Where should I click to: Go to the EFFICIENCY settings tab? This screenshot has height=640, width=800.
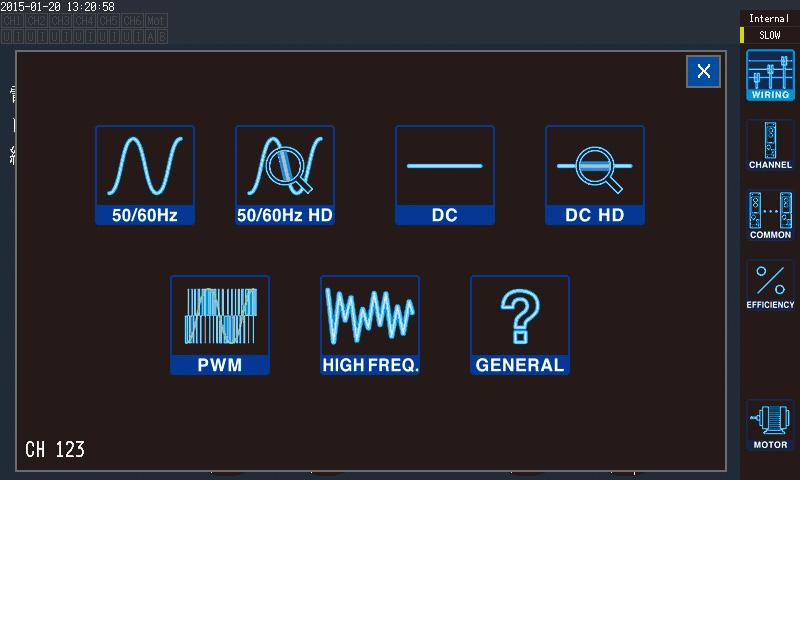[770, 286]
